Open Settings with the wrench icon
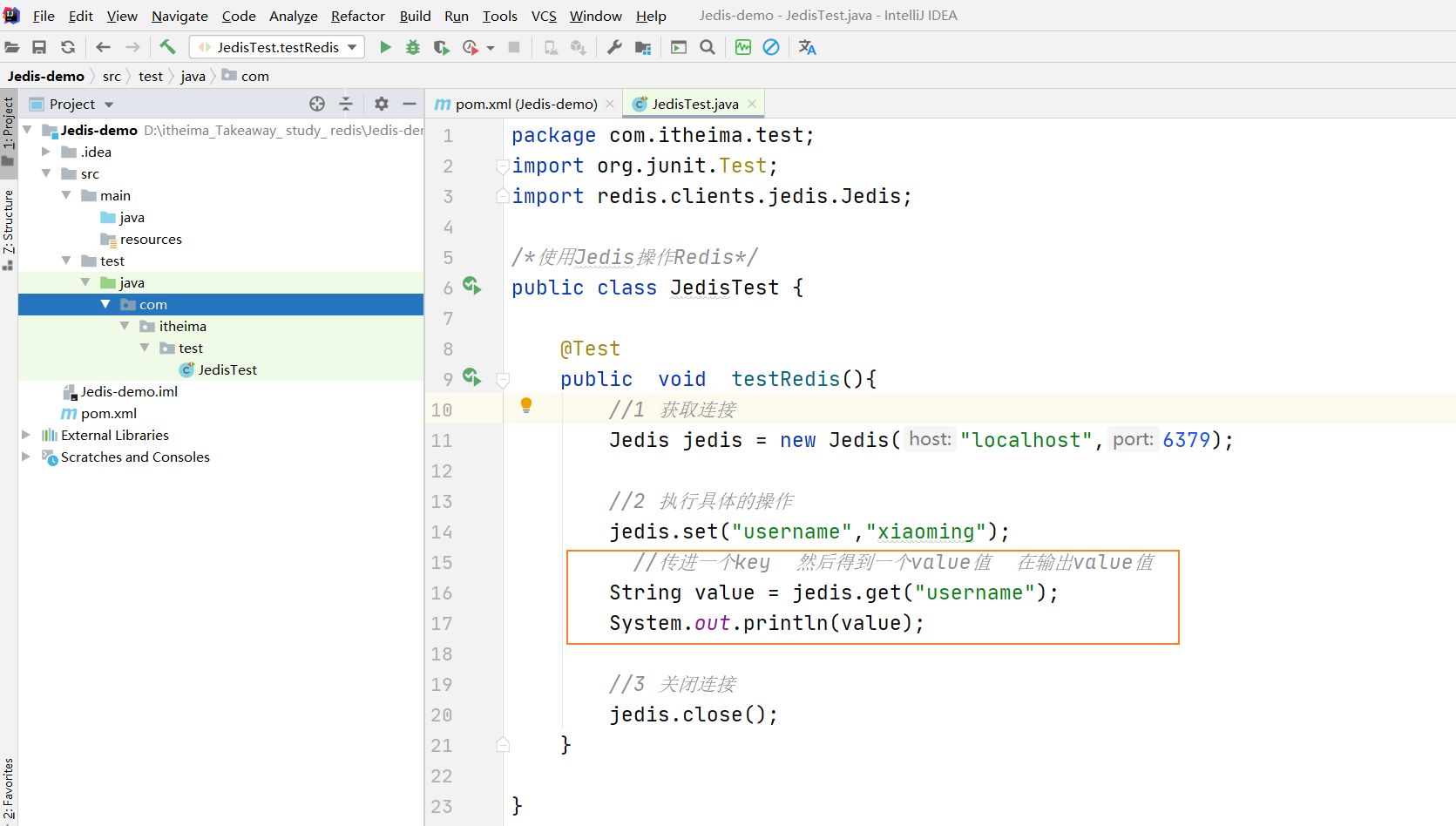The image size is (1456, 826). pos(614,47)
